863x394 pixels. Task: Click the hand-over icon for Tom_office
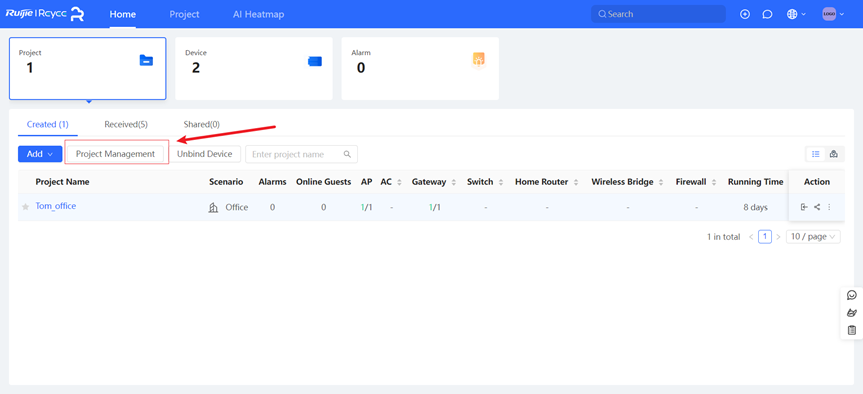(x=804, y=207)
